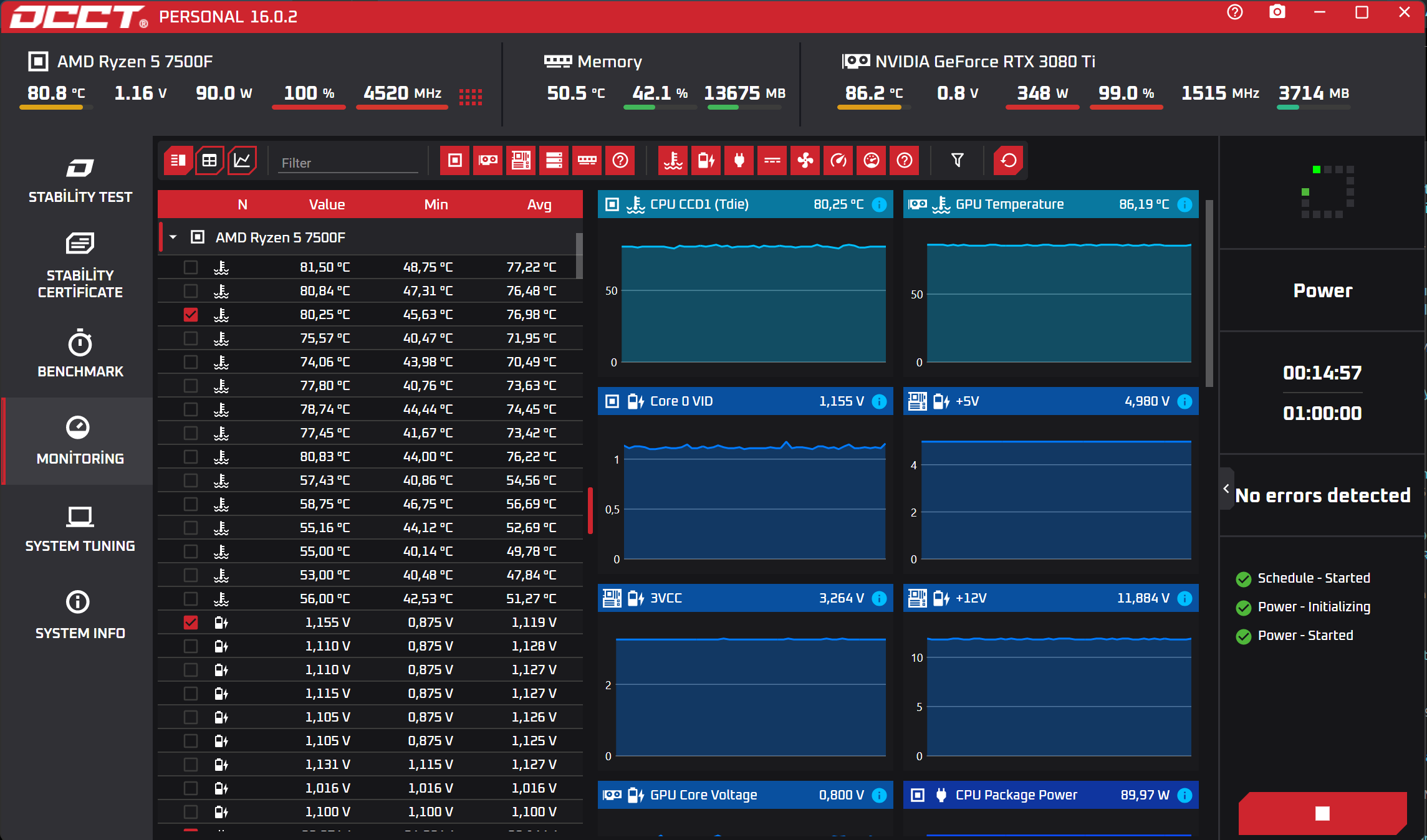Toggle the question-mark filter left of the funnel
The width and height of the screenshot is (1427, 840).
pyautogui.click(x=905, y=161)
